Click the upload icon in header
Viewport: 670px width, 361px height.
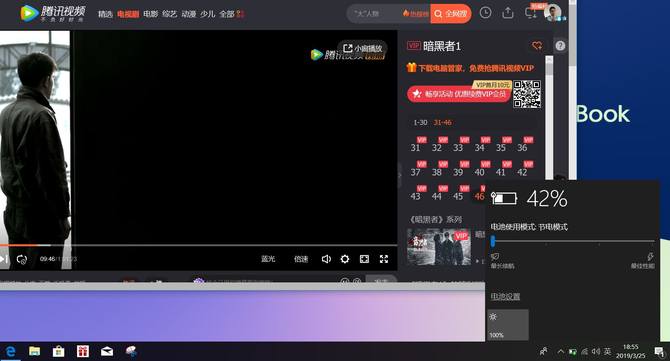tap(508, 13)
